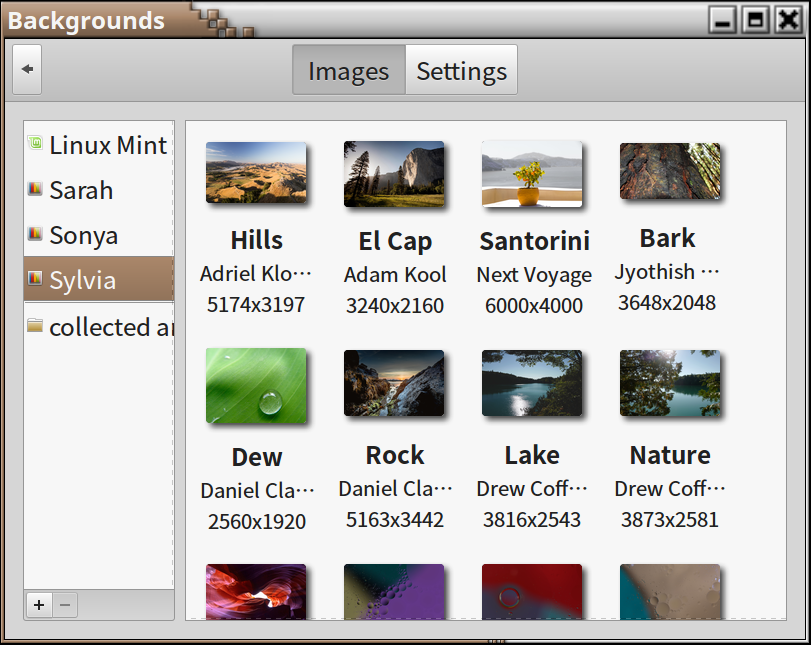Image resolution: width=811 pixels, height=645 pixels.
Task: Choose the Santorini wallpaper thumbnail
Action: click(x=532, y=174)
